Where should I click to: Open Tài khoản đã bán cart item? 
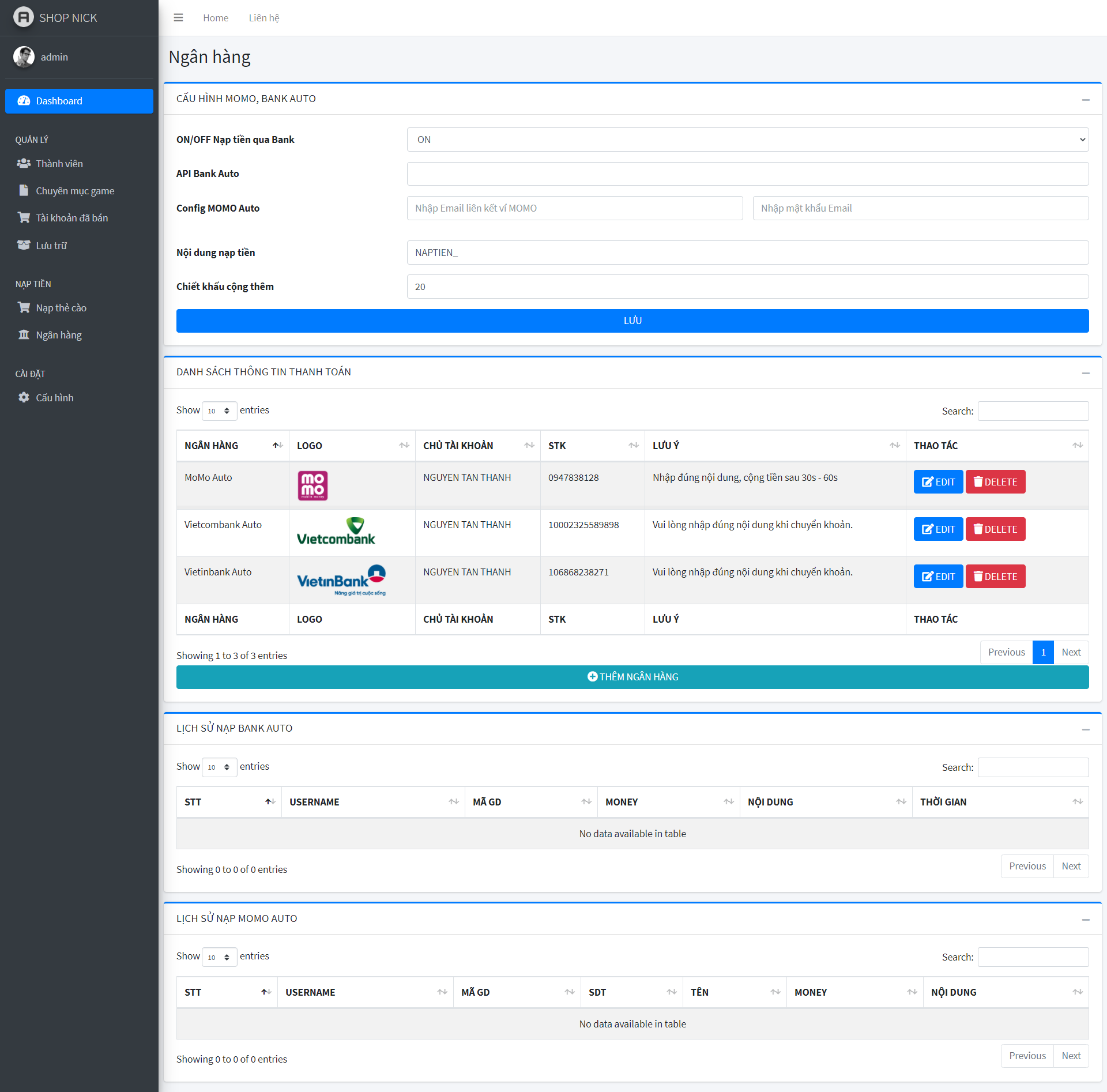[71, 218]
